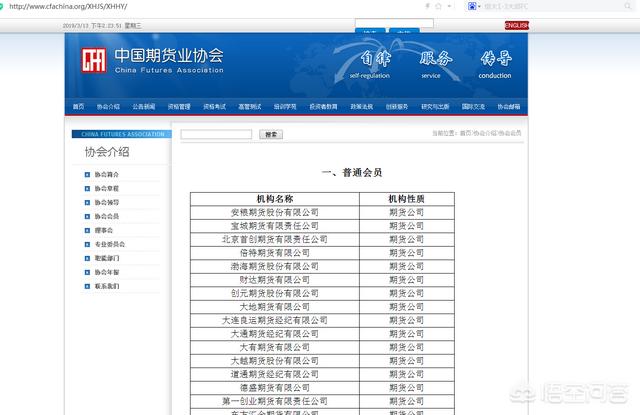
Task: Click the Baidu paw search-engine icon
Action: coord(472,6)
